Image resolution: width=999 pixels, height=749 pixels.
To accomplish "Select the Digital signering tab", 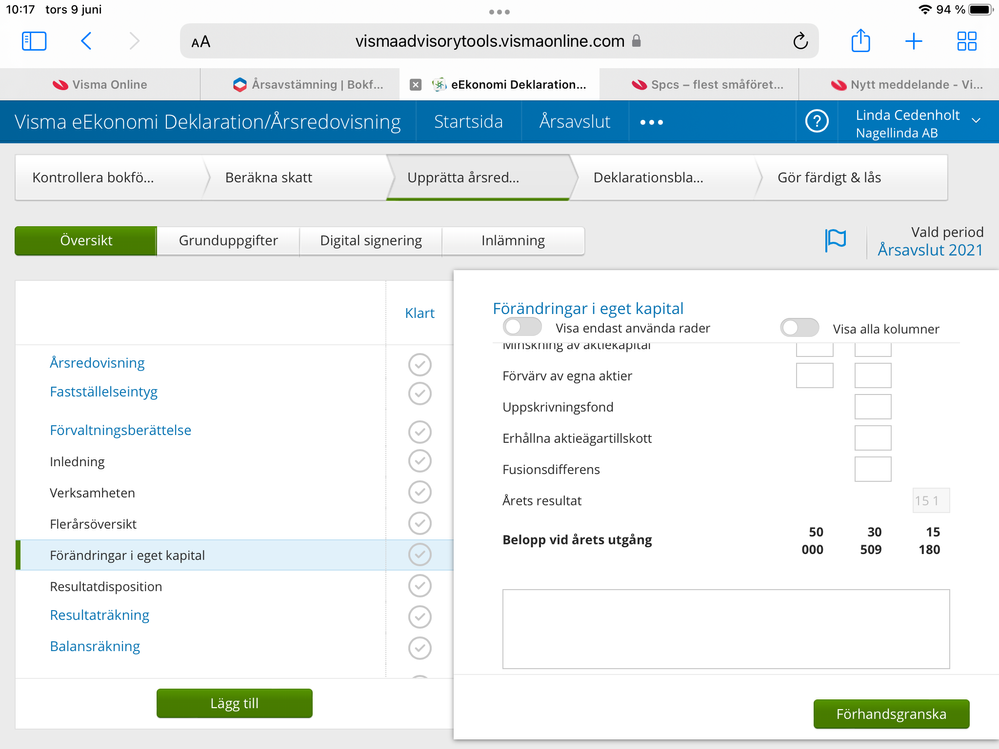I will pos(371,241).
